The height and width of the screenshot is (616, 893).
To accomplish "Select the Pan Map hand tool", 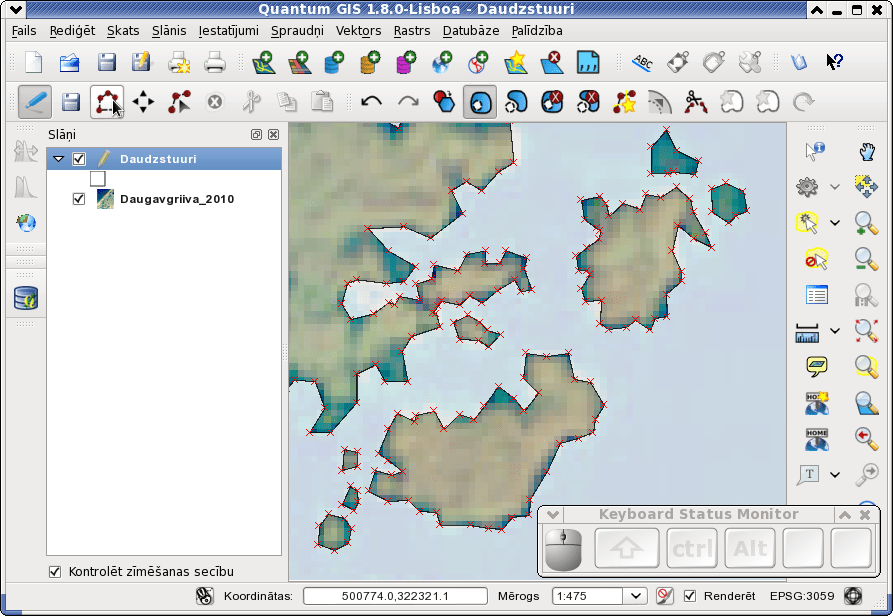I will point(866,151).
